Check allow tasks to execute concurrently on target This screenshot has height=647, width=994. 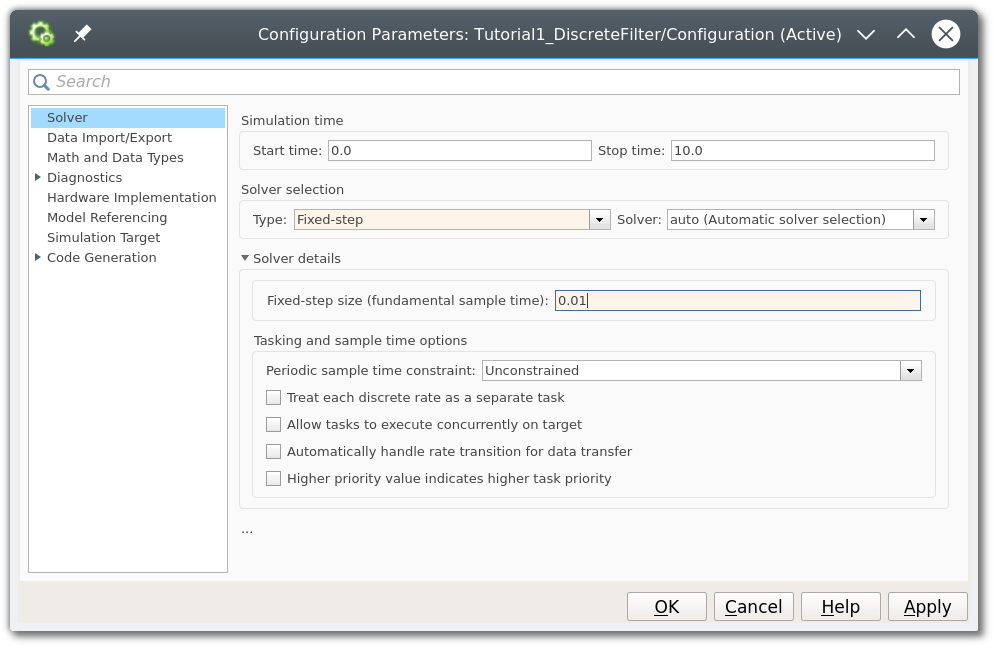point(273,424)
